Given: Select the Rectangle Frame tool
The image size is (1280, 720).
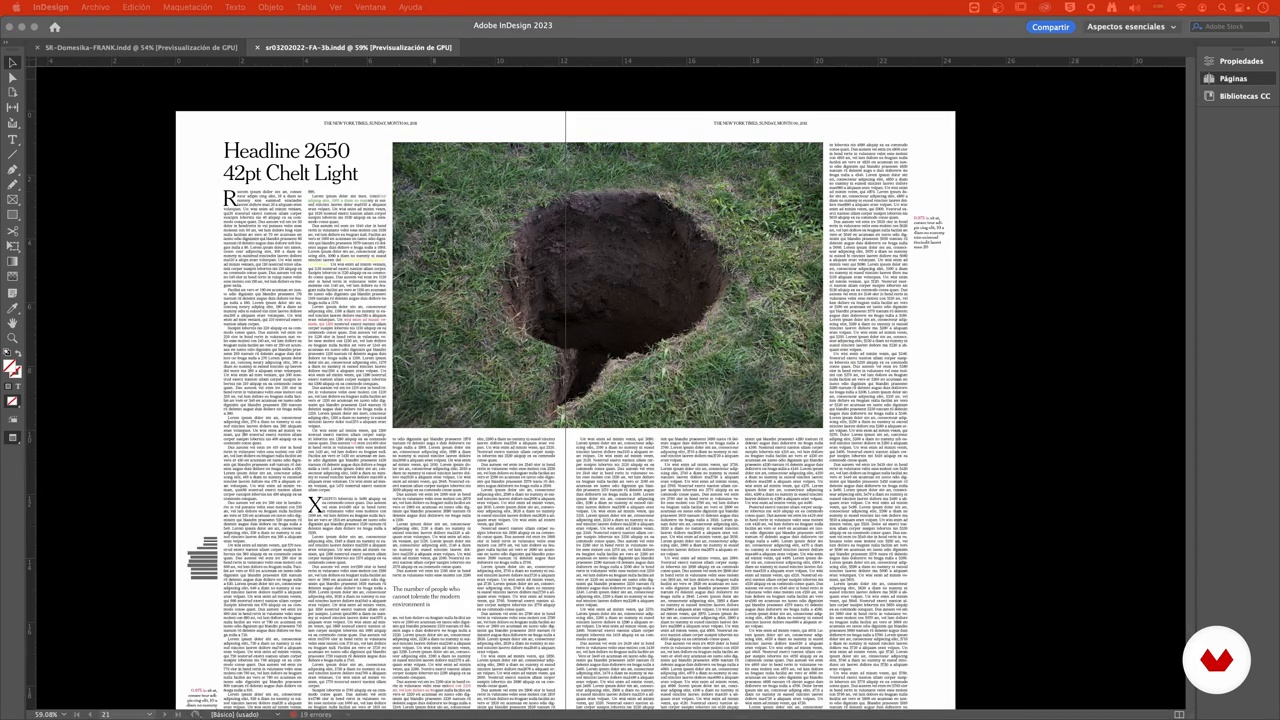Looking at the screenshot, I should pyautogui.click(x=13, y=199).
